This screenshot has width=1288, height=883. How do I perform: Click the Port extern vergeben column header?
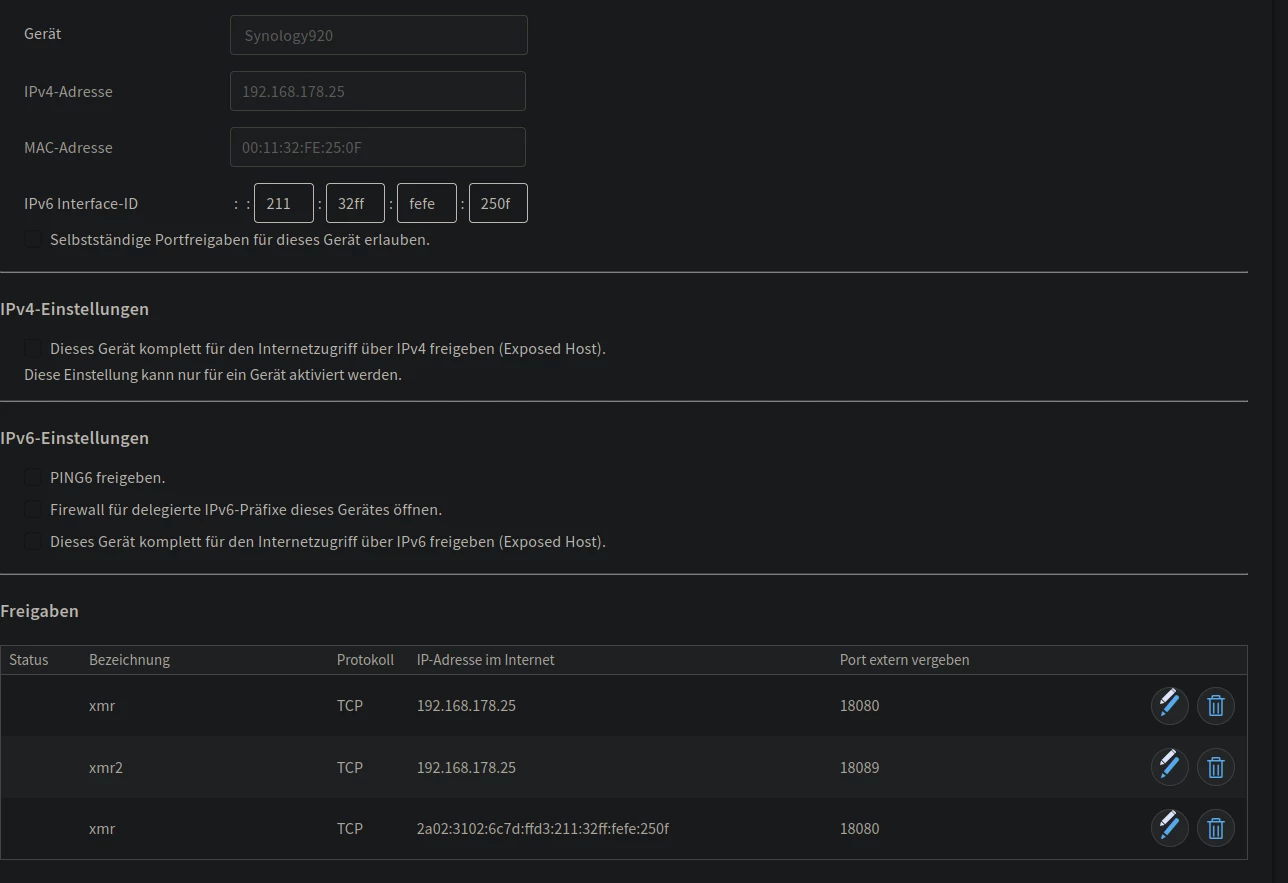[x=904, y=660]
